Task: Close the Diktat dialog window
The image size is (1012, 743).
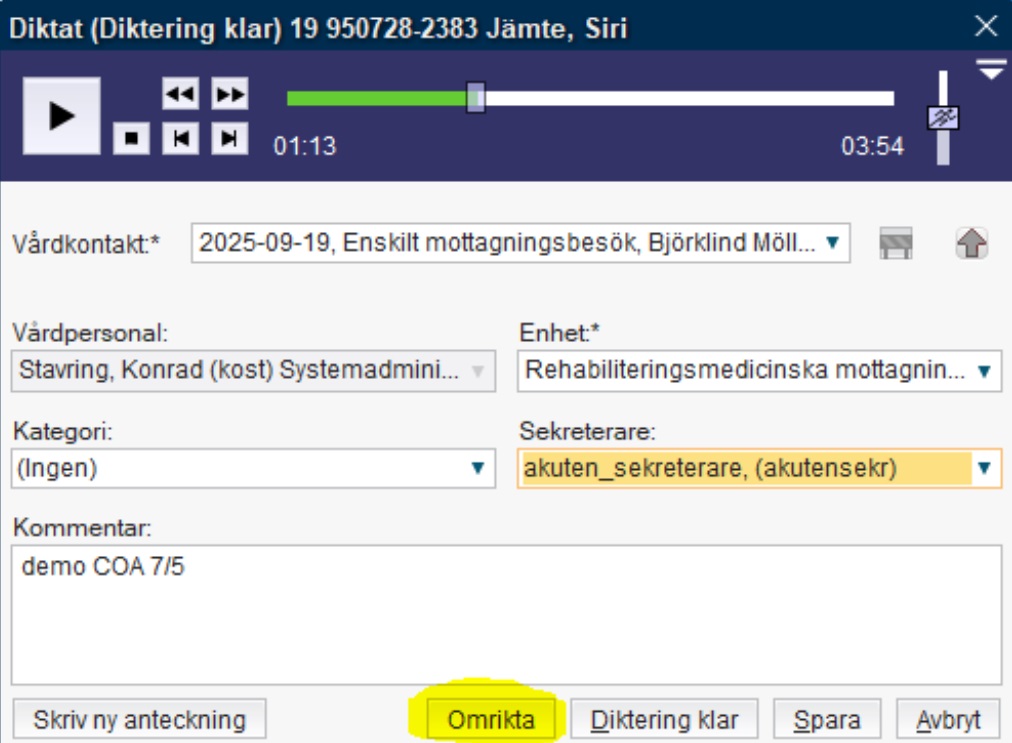Action: pos(986,26)
